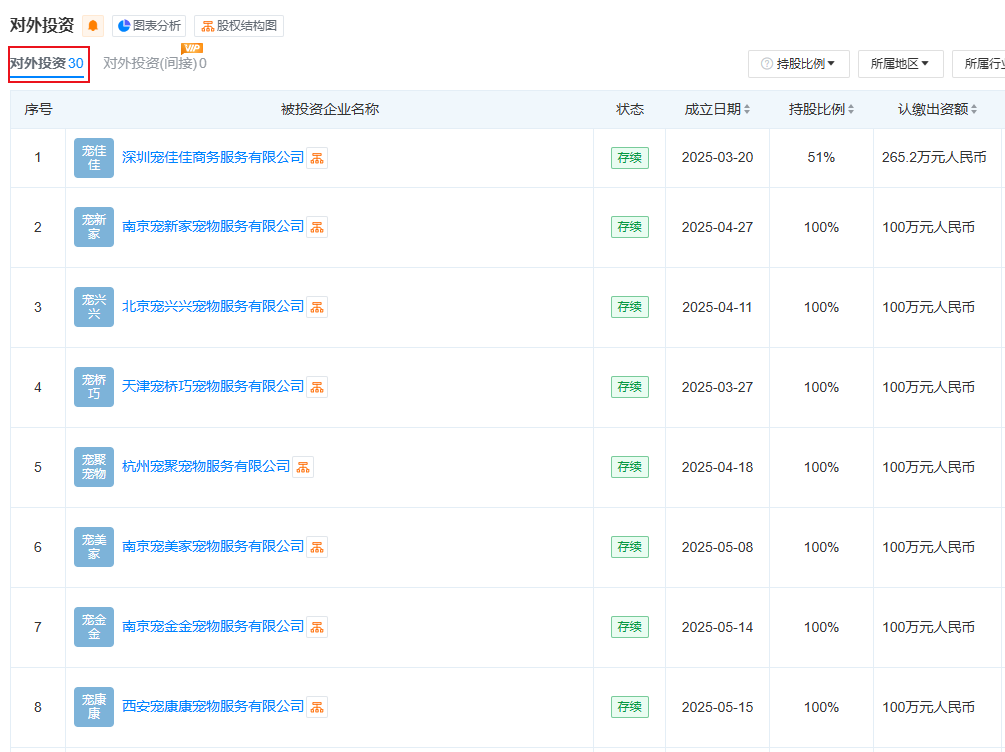The height and width of the screenshot is (752, 1005).
Task: Sort table by 认缴出资额 column
Action: click(937, 109)
